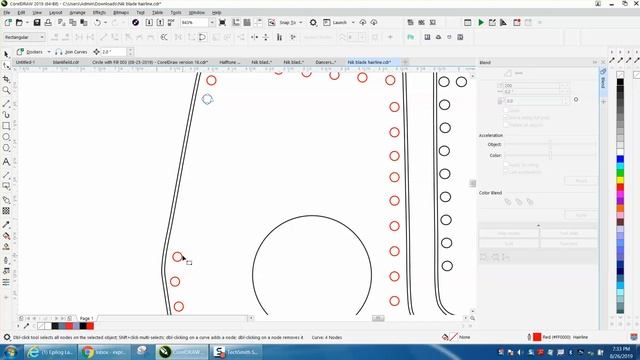Screen dimensions: 640x360
Task: Save the document with floppy icon
Action: click(x=37, y=23)
